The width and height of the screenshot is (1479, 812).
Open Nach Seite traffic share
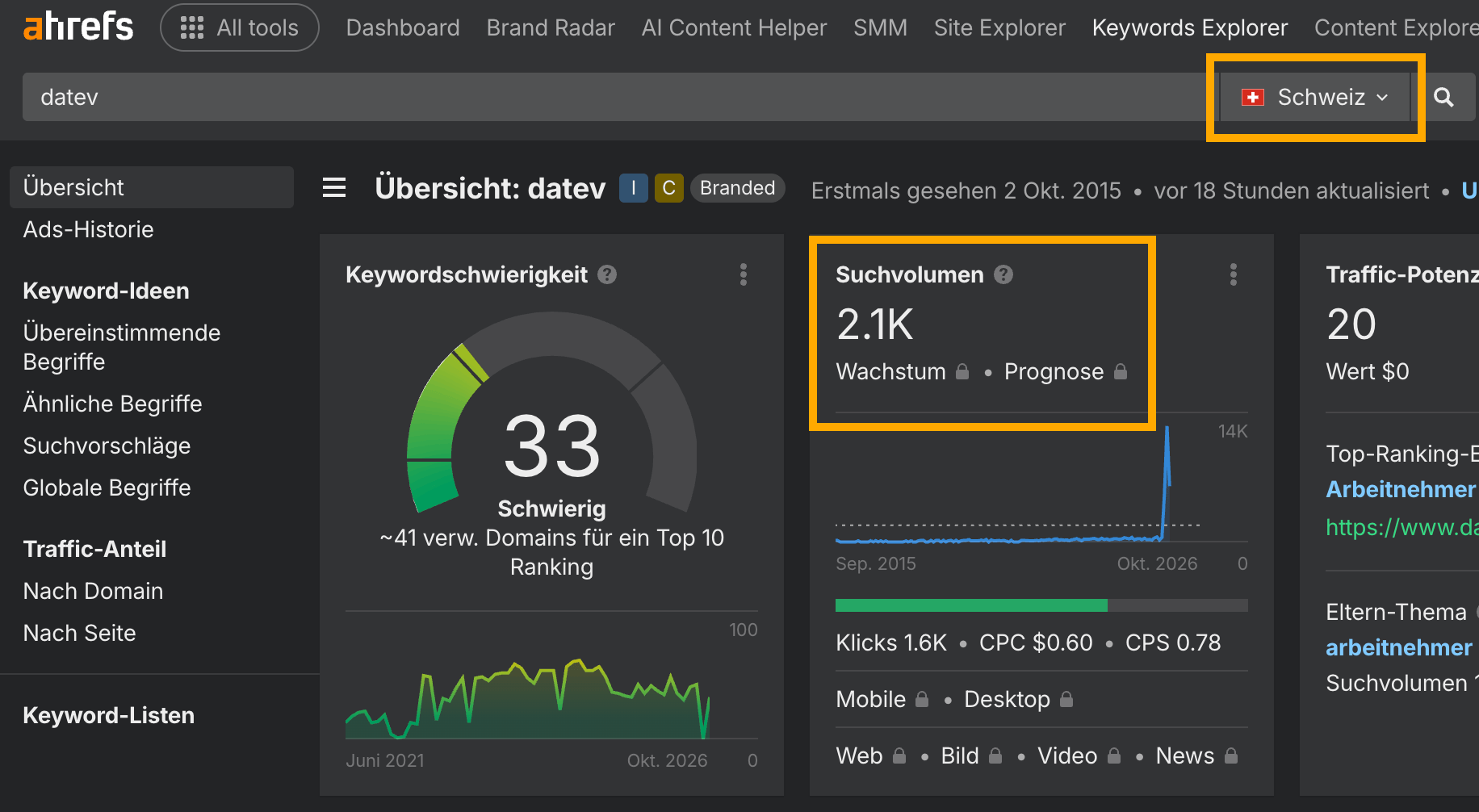(80, 633)
